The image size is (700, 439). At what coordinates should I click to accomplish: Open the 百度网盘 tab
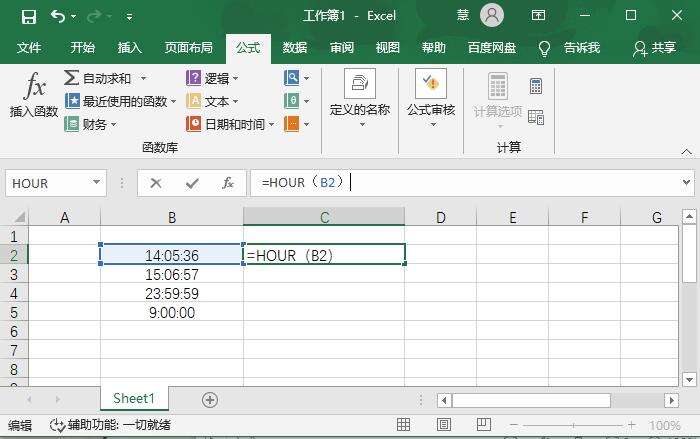point(492,47)
